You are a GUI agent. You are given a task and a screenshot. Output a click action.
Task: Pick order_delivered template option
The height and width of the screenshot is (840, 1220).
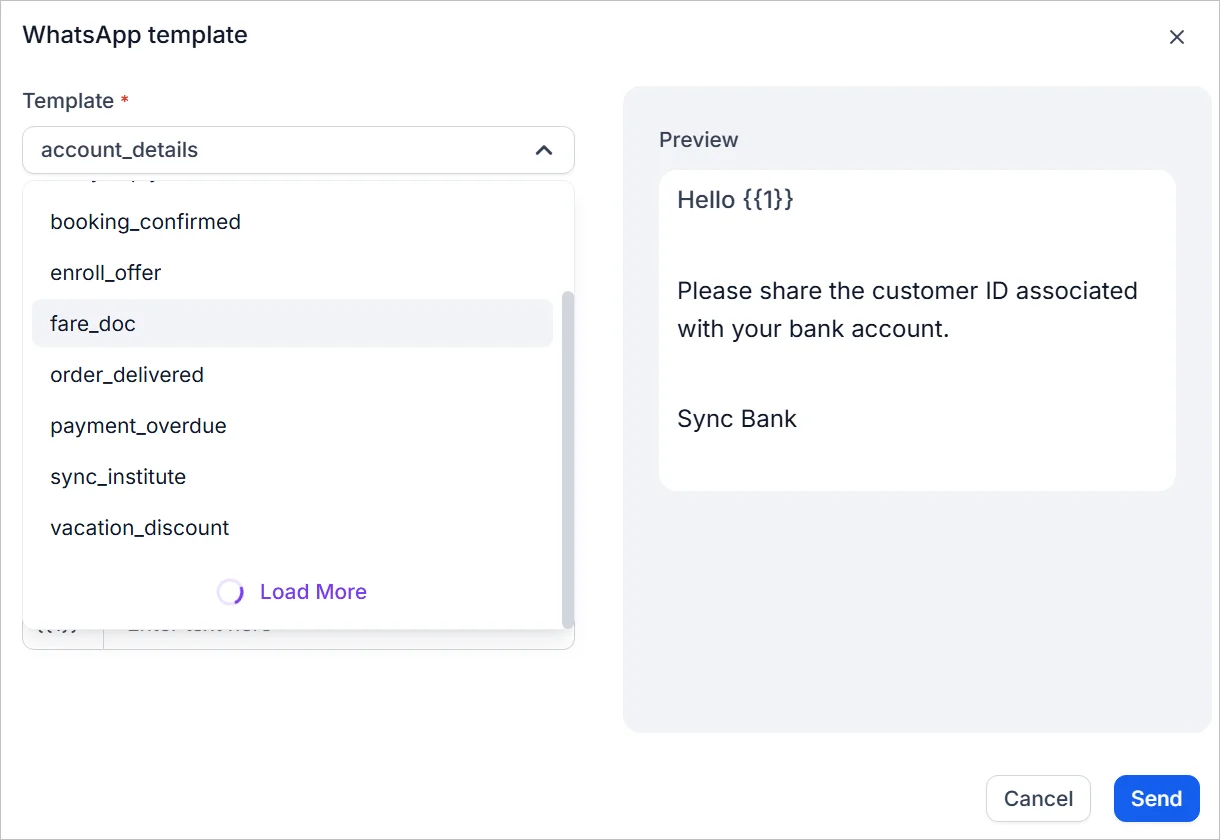127,375
